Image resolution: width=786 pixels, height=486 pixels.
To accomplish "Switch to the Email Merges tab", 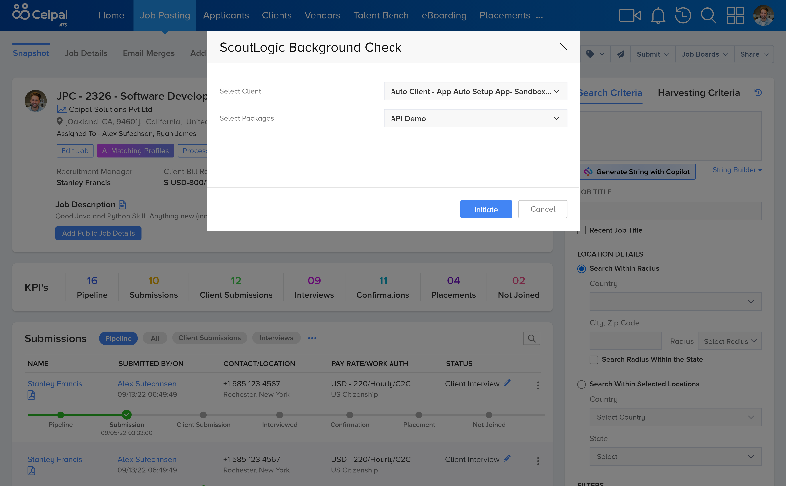I will pyautogui.click(x=148, y=53).
